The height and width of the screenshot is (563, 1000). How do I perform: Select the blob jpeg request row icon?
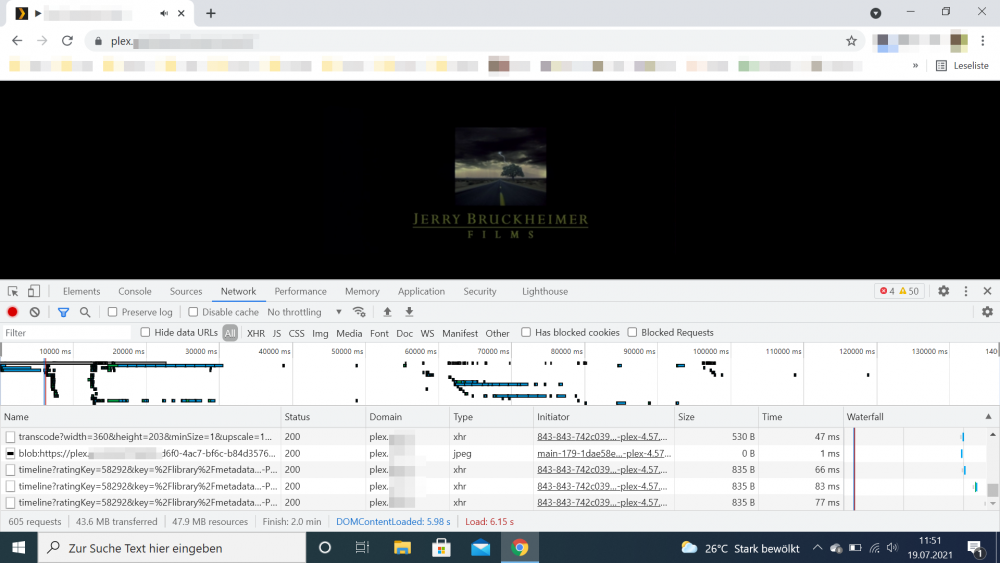[x=10, y=453]
